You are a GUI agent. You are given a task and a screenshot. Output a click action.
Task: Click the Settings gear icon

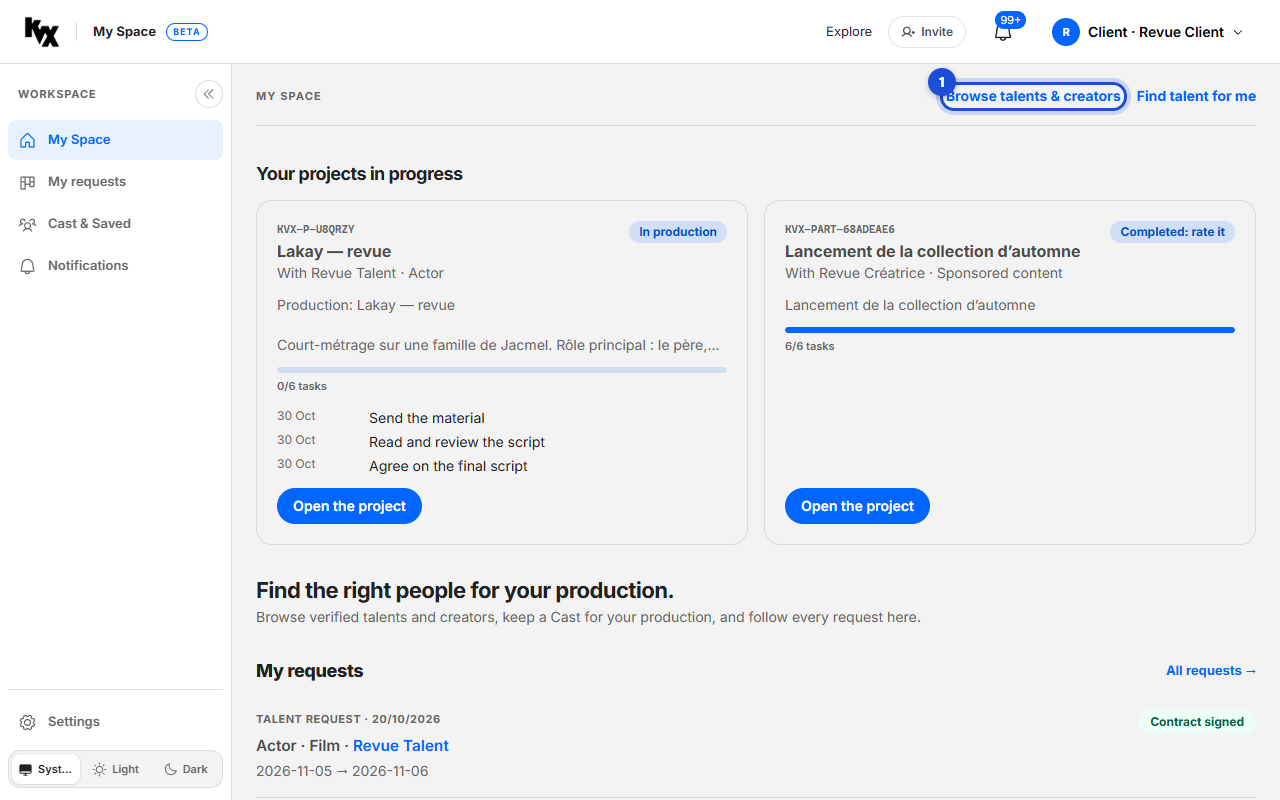coord(28,722)
